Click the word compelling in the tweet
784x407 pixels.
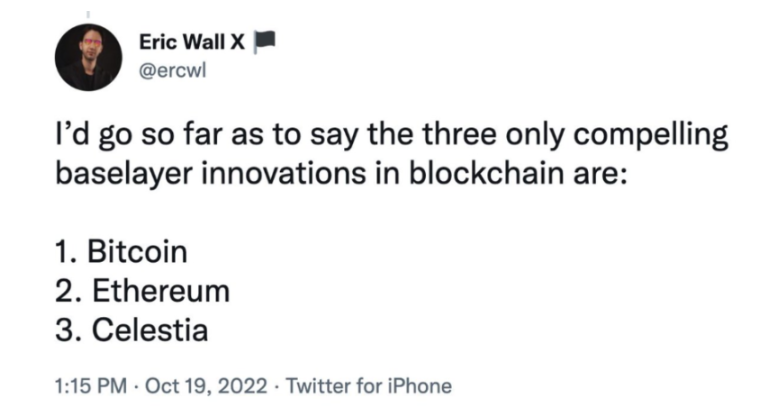[x=650, y=136]
